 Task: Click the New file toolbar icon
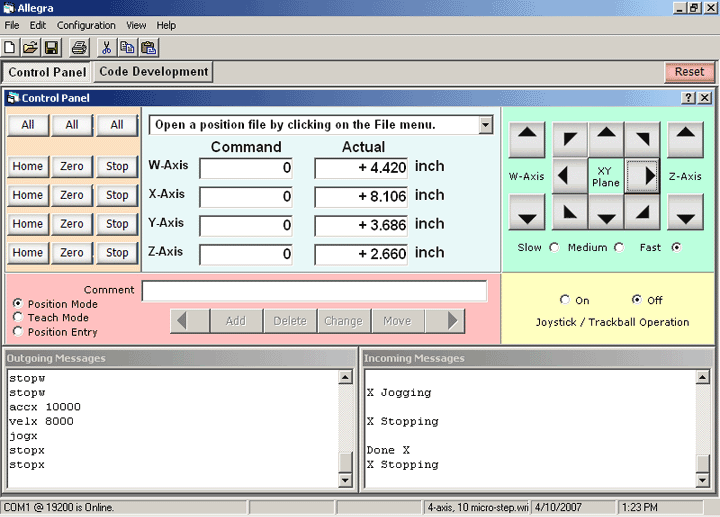(10, 48)
